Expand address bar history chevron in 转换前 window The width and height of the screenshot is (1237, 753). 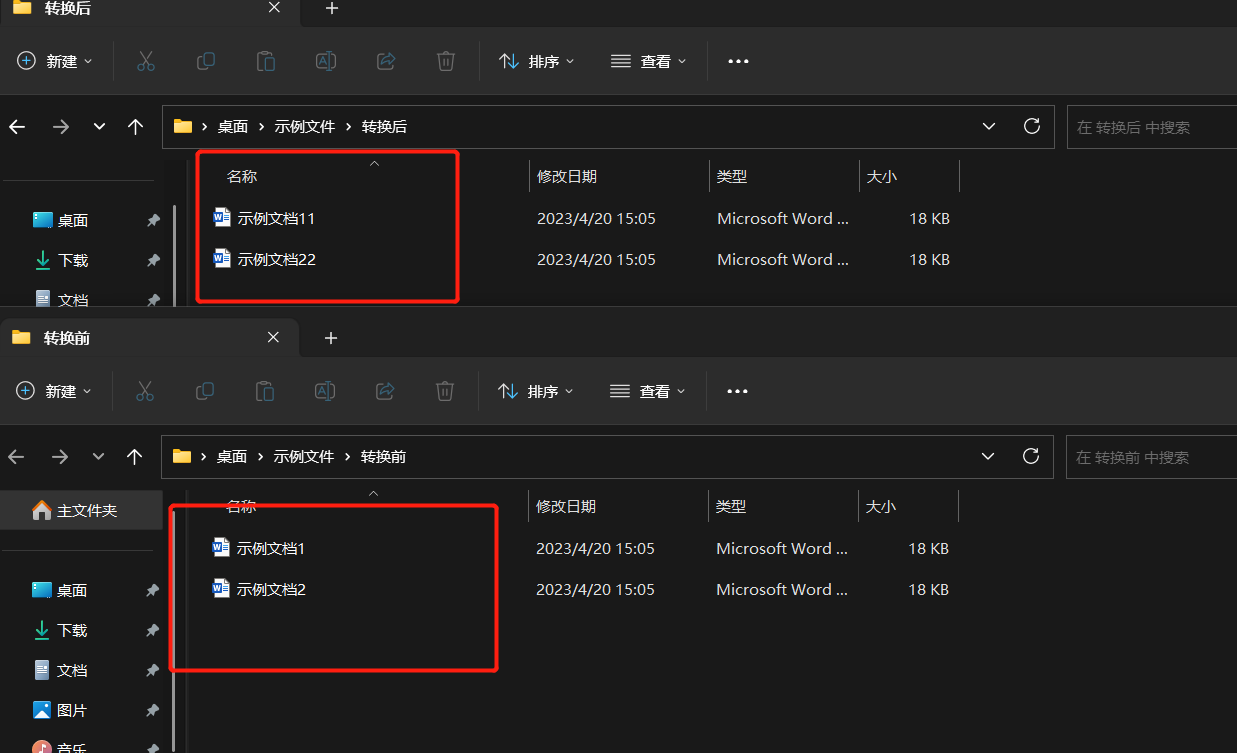988,457
